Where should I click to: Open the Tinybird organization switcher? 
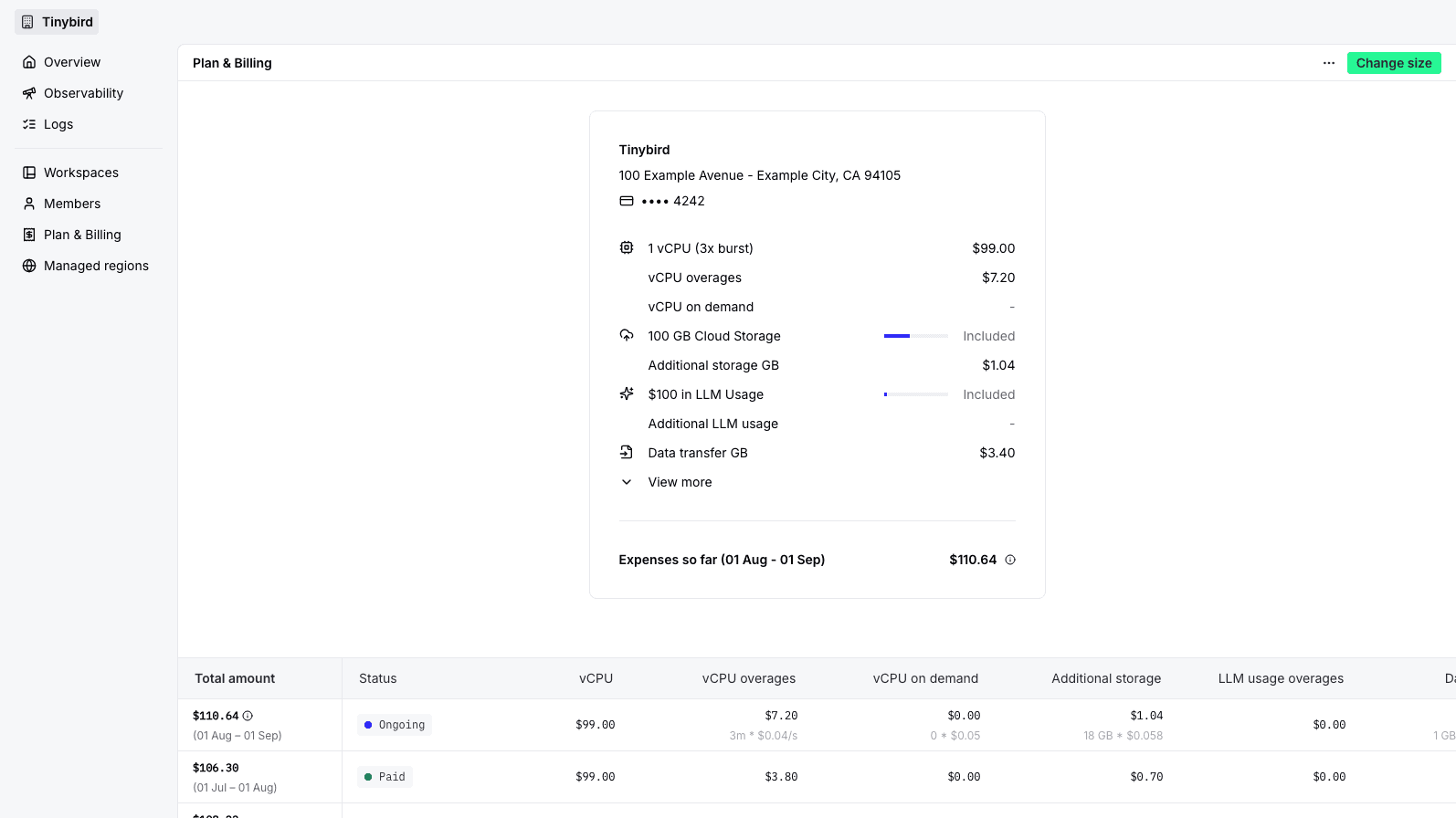coord(57,22)
